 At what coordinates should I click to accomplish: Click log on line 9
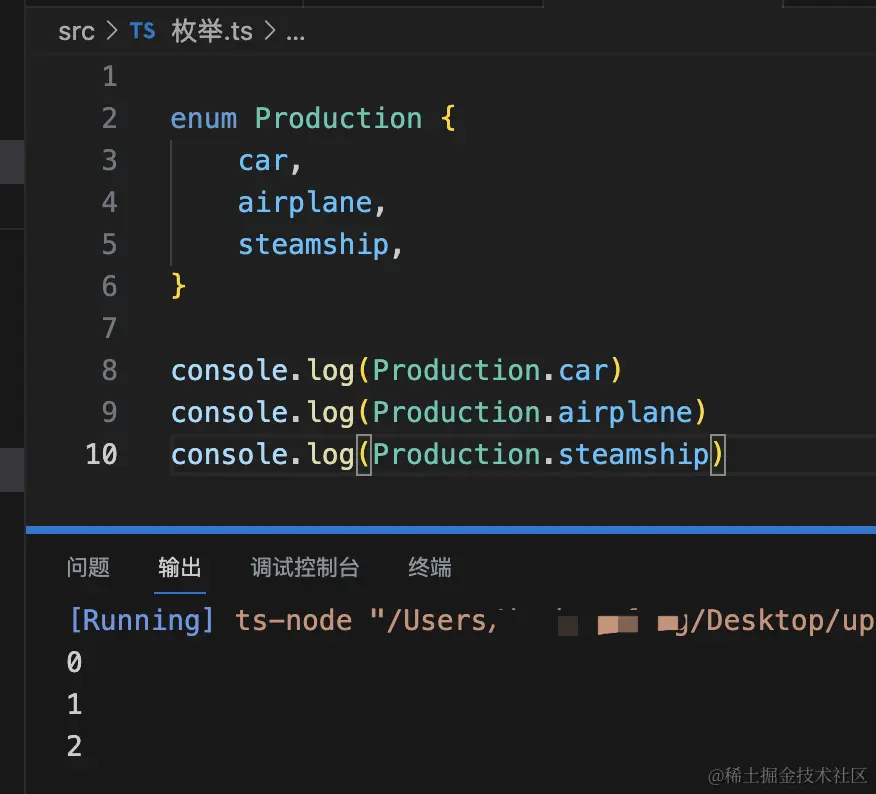(x=331, y=413)
